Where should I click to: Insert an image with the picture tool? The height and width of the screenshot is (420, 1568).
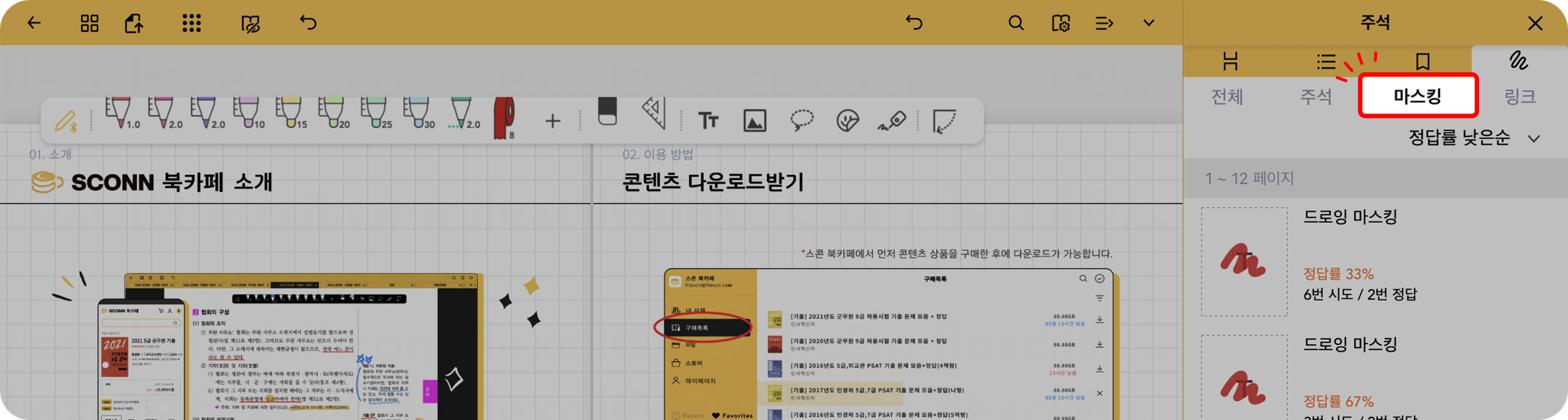pos(755,120)
